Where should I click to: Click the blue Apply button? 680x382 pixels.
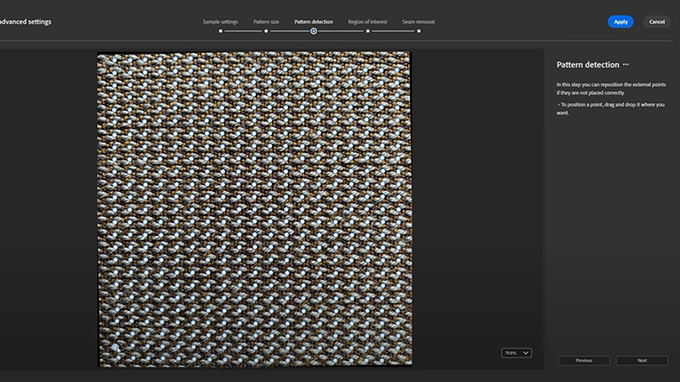[621, 22]
